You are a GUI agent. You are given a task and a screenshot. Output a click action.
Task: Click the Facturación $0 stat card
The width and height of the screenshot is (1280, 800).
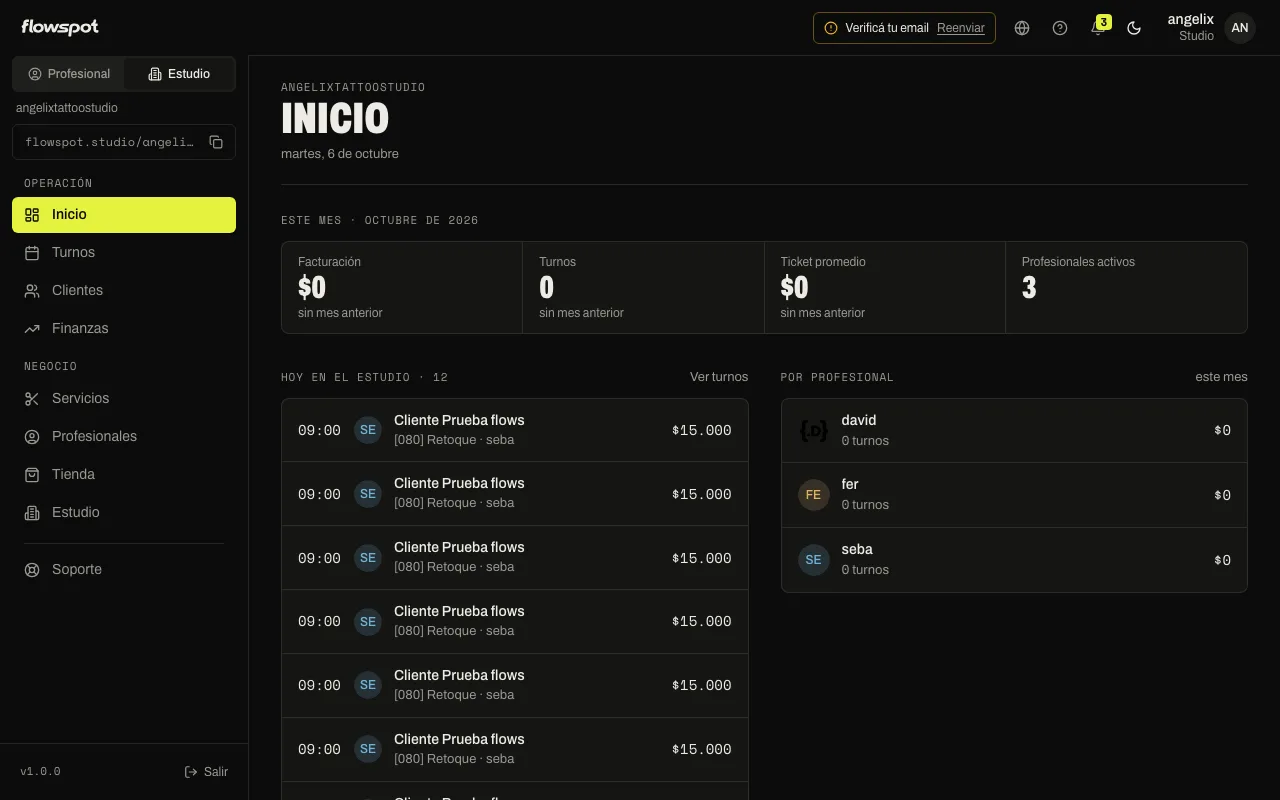click(x=402, y=287)
